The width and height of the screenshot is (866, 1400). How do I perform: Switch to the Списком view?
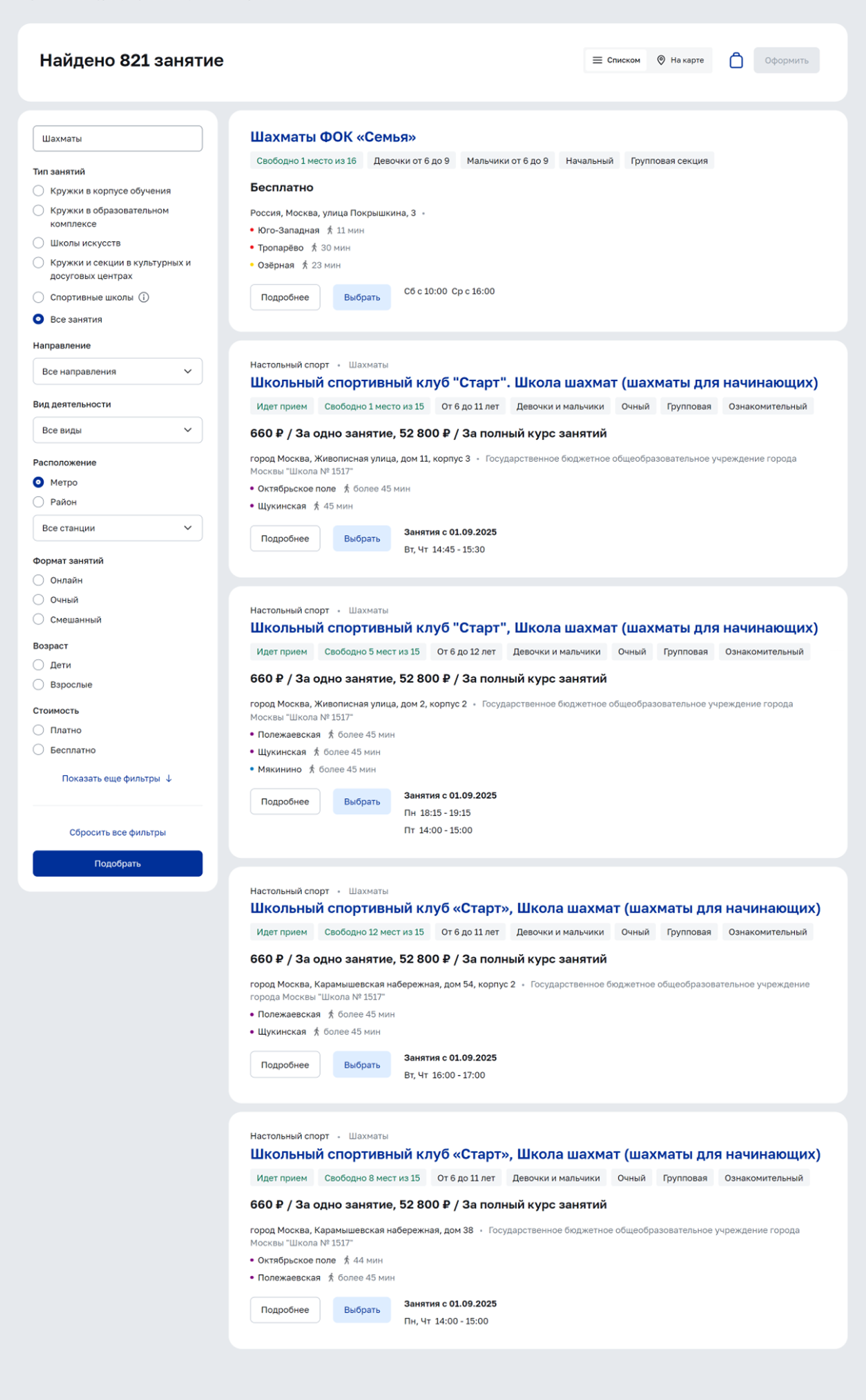tap(616, 60)
